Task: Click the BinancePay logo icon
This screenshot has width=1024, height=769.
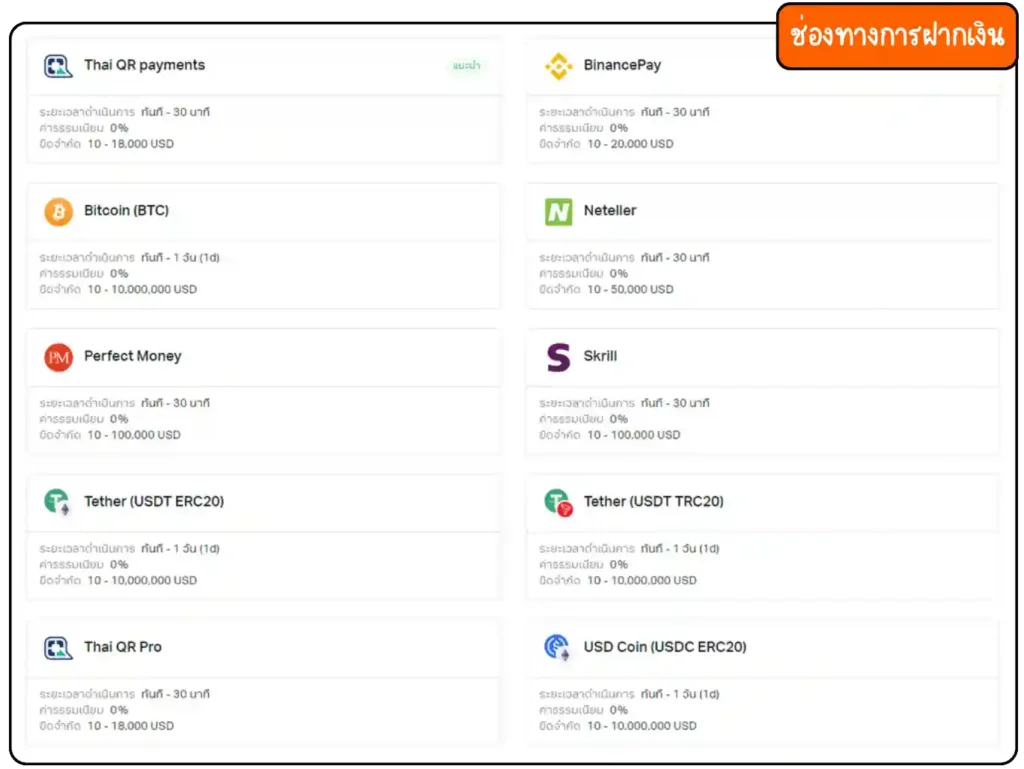Action: (x=558, y=66)
